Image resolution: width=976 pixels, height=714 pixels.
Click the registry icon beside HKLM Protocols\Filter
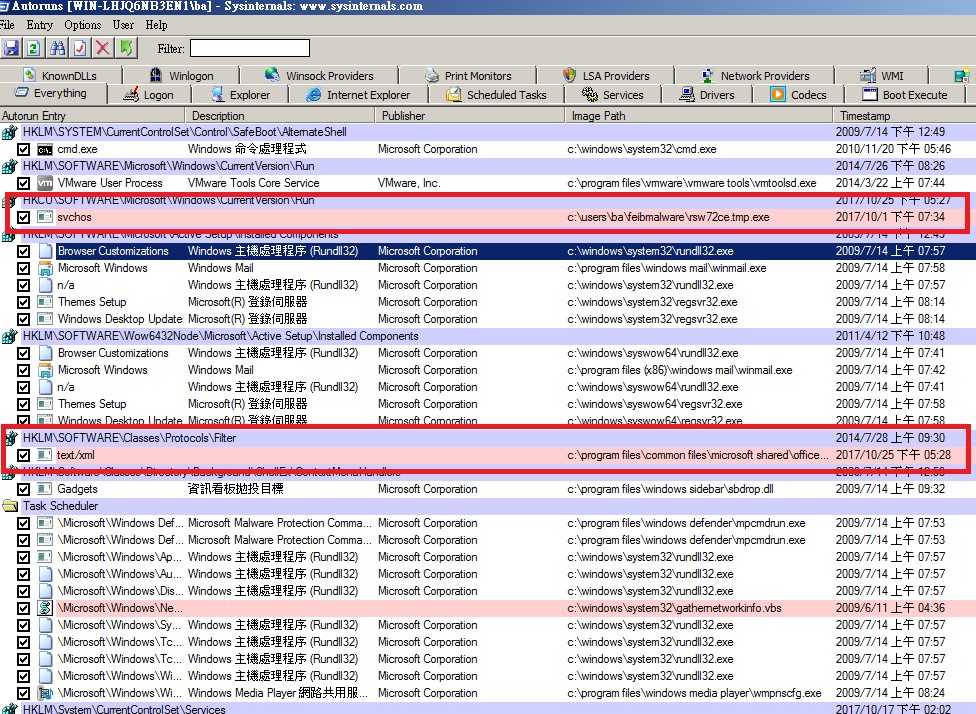tap(9, 438)
